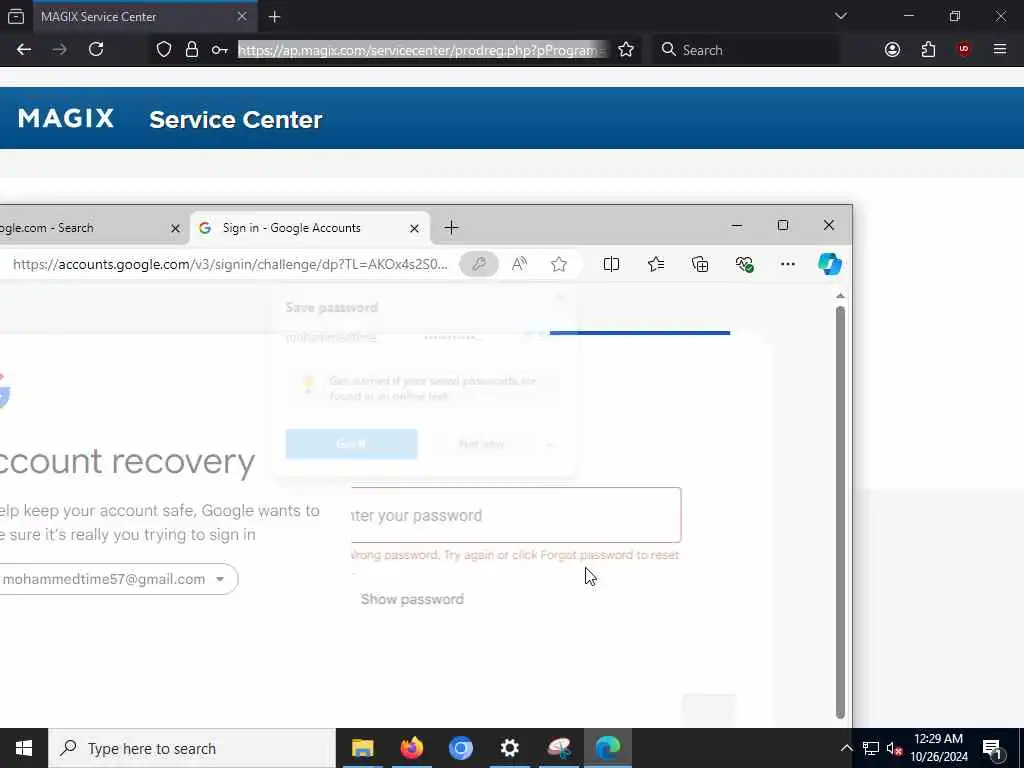The image size is (1024, 768).
Task: Open the Windows Start menu
Action: coord(24,748)
